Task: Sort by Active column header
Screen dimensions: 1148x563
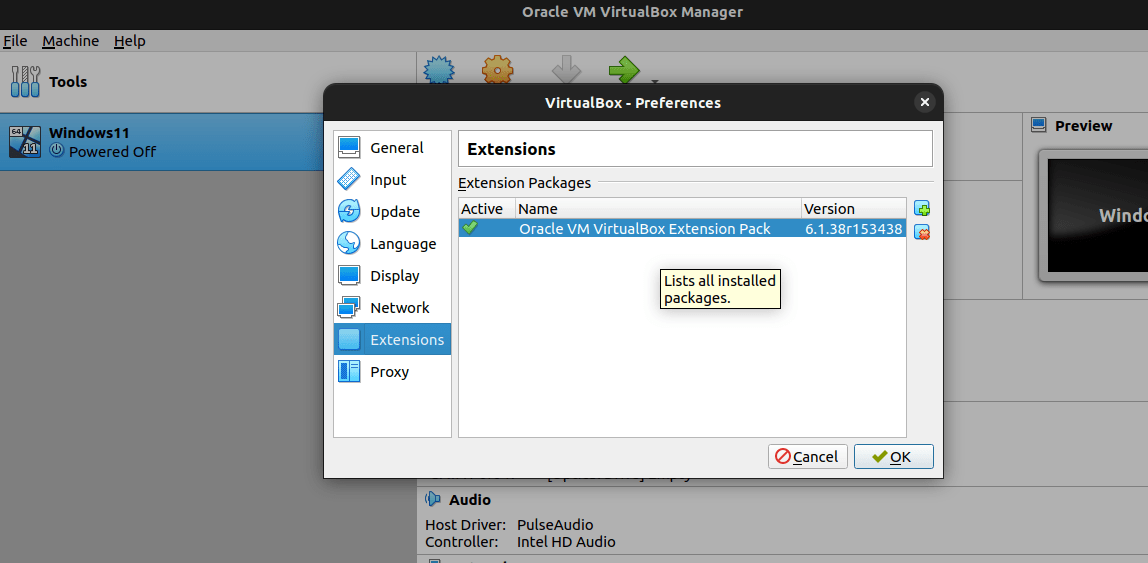Action: point(487,209)
